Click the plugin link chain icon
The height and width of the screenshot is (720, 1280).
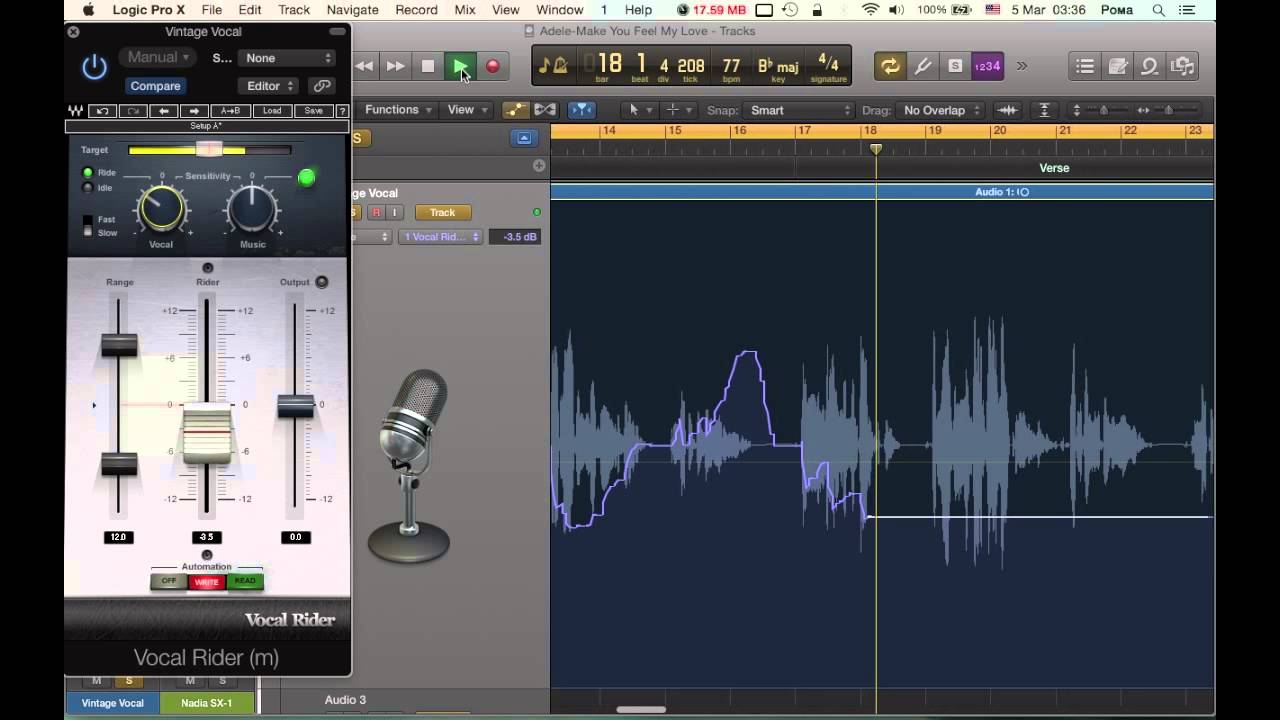click(x=321, y=86)
